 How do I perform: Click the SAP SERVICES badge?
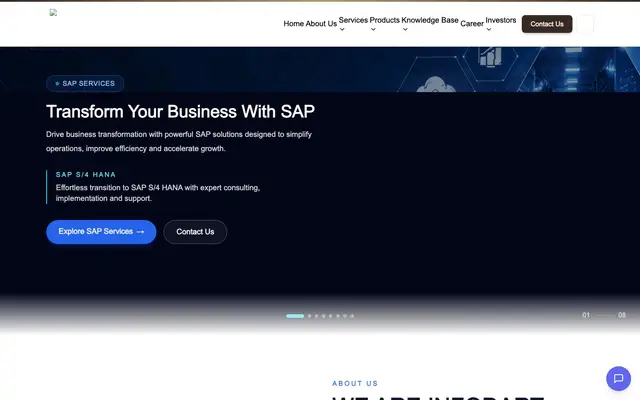[x=85, y=84]
